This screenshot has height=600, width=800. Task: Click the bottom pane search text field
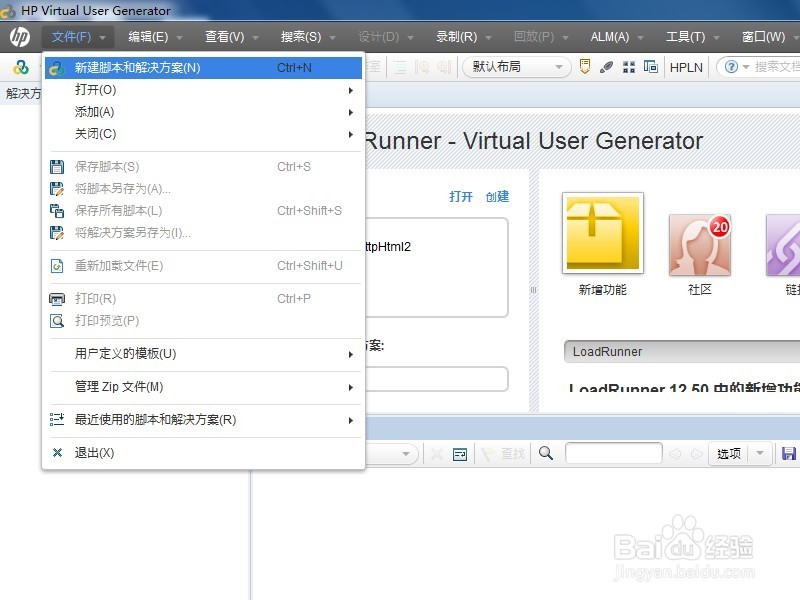pyautogui.click(x=614, y=453)
